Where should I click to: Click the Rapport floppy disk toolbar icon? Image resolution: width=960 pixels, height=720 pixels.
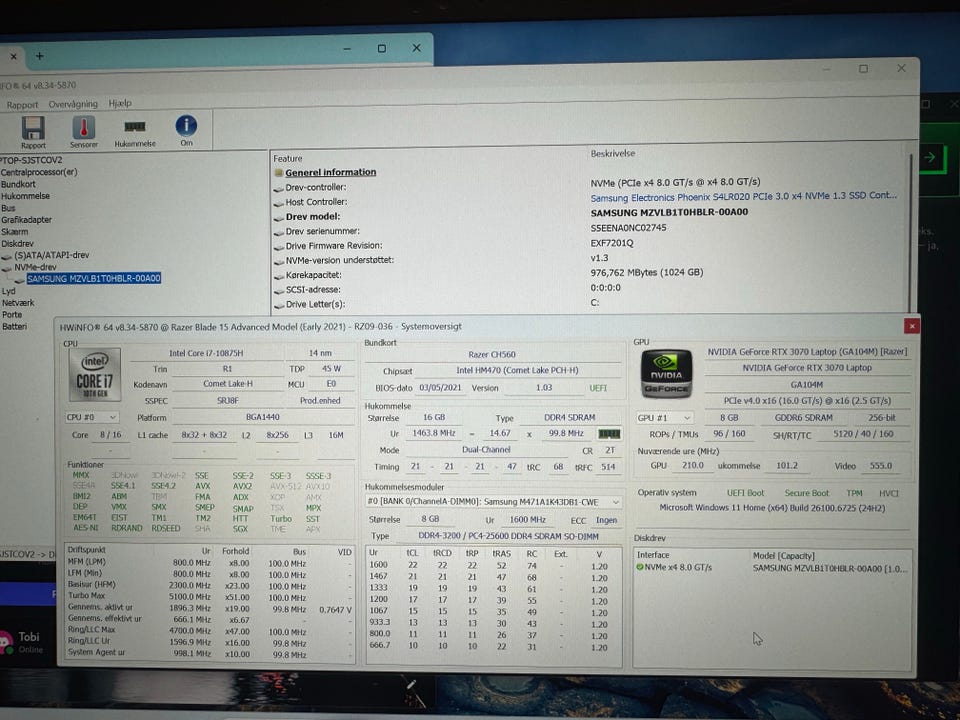[x=33, y=128]
